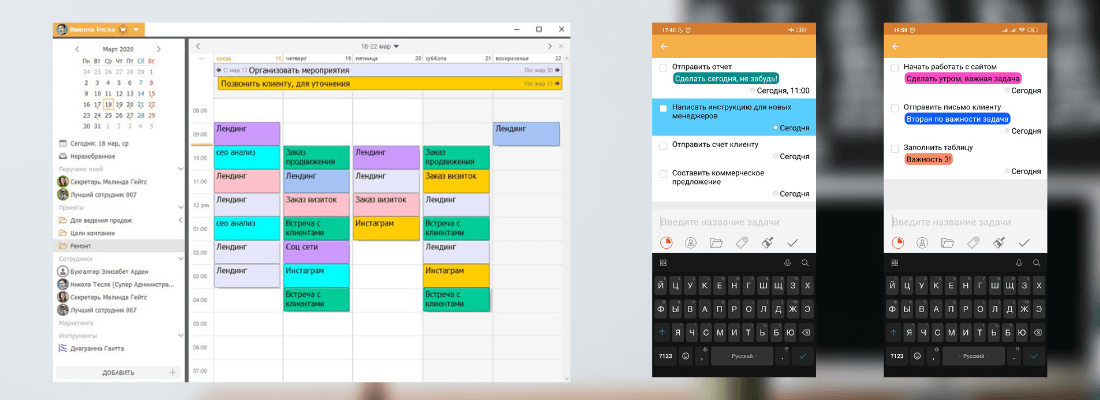Click the ДОБАВИТЬ button
The width and height of the screenshot is (1100, 400).
click(x=118, y=372)
